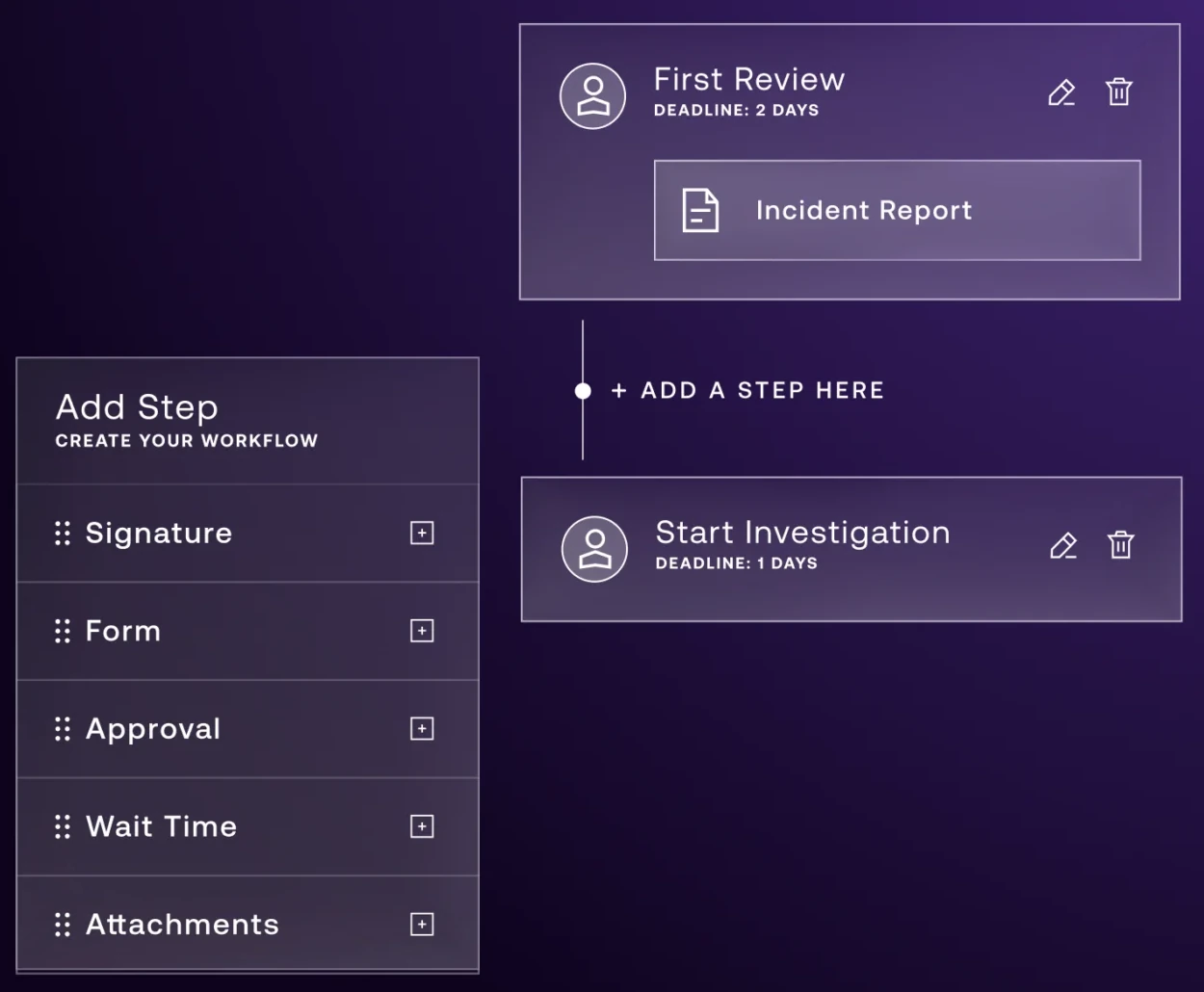The width and height of the screenshot is (1204, 992).
Task: Edit the Start Investigation step with pencil icon
Action: [1063, 545]
